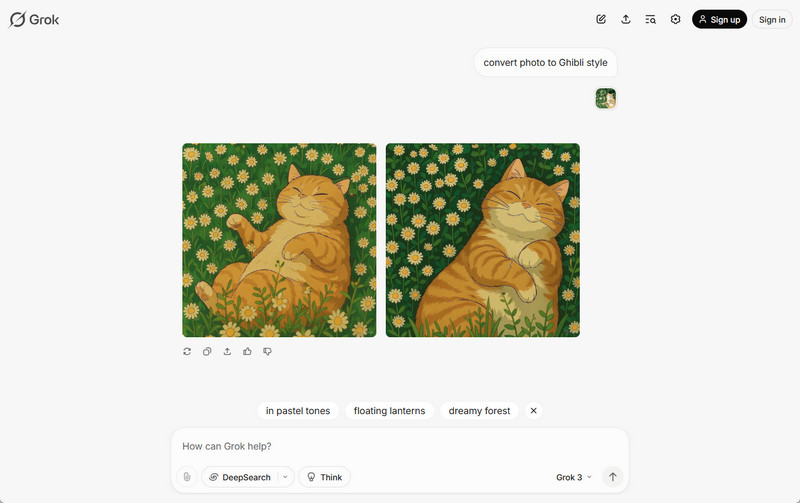Image resolution: width=800 pixels, height=503 pixels.
Task: Open the first generated cat image
Action: 279,240
